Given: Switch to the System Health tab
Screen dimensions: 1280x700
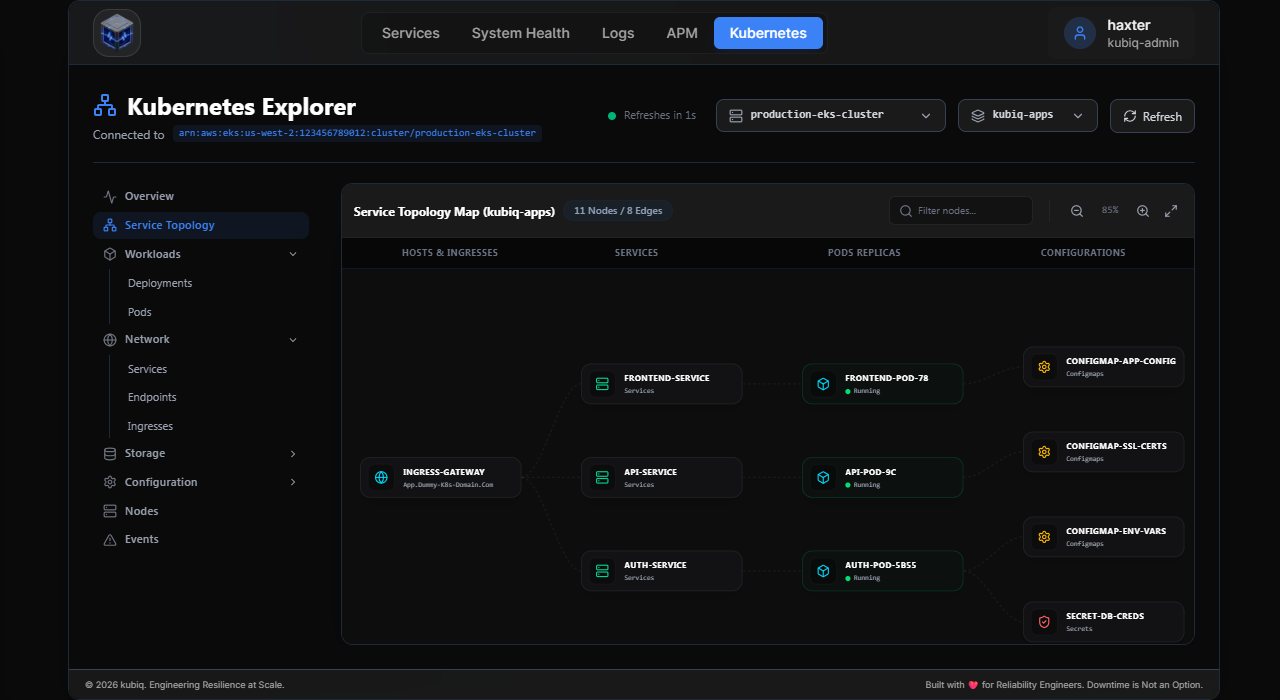Looking at the screenshot, I should (x=521, y=33).
